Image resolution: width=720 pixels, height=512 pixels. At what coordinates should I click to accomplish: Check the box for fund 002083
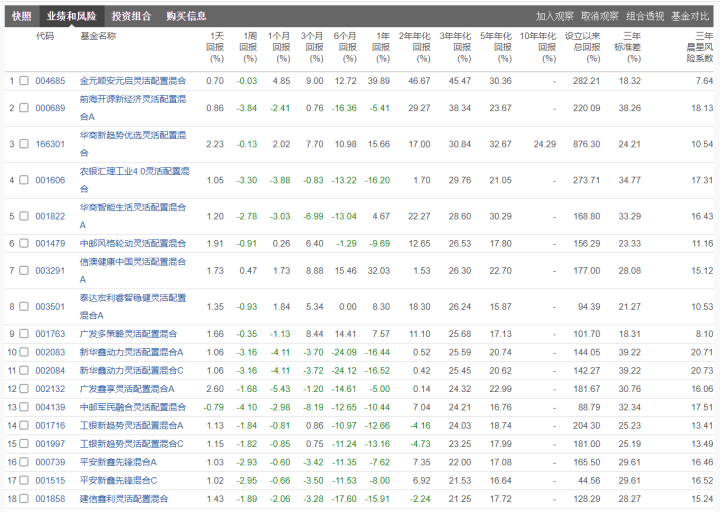click(24, 352)
